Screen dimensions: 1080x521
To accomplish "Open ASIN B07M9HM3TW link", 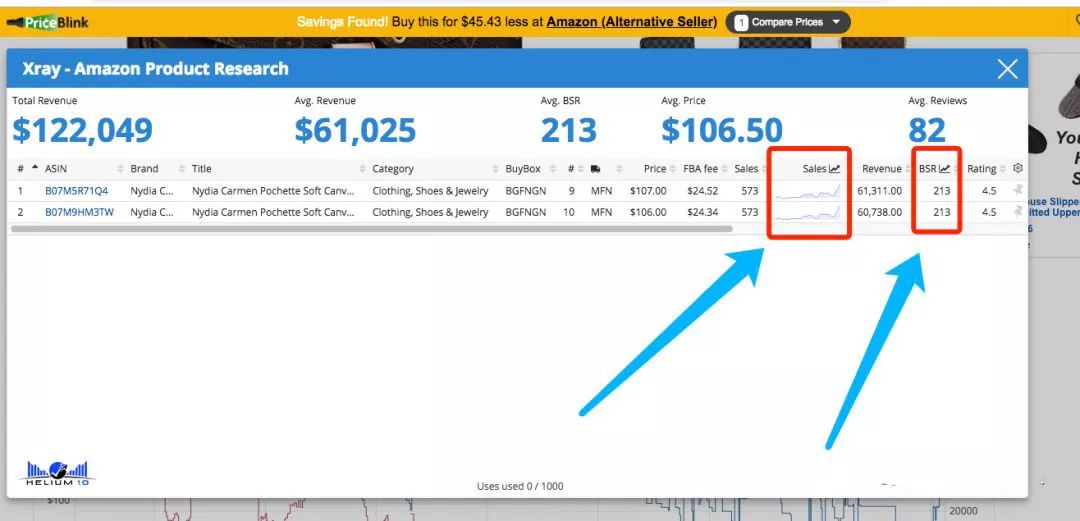I will [x=79, y=212].
